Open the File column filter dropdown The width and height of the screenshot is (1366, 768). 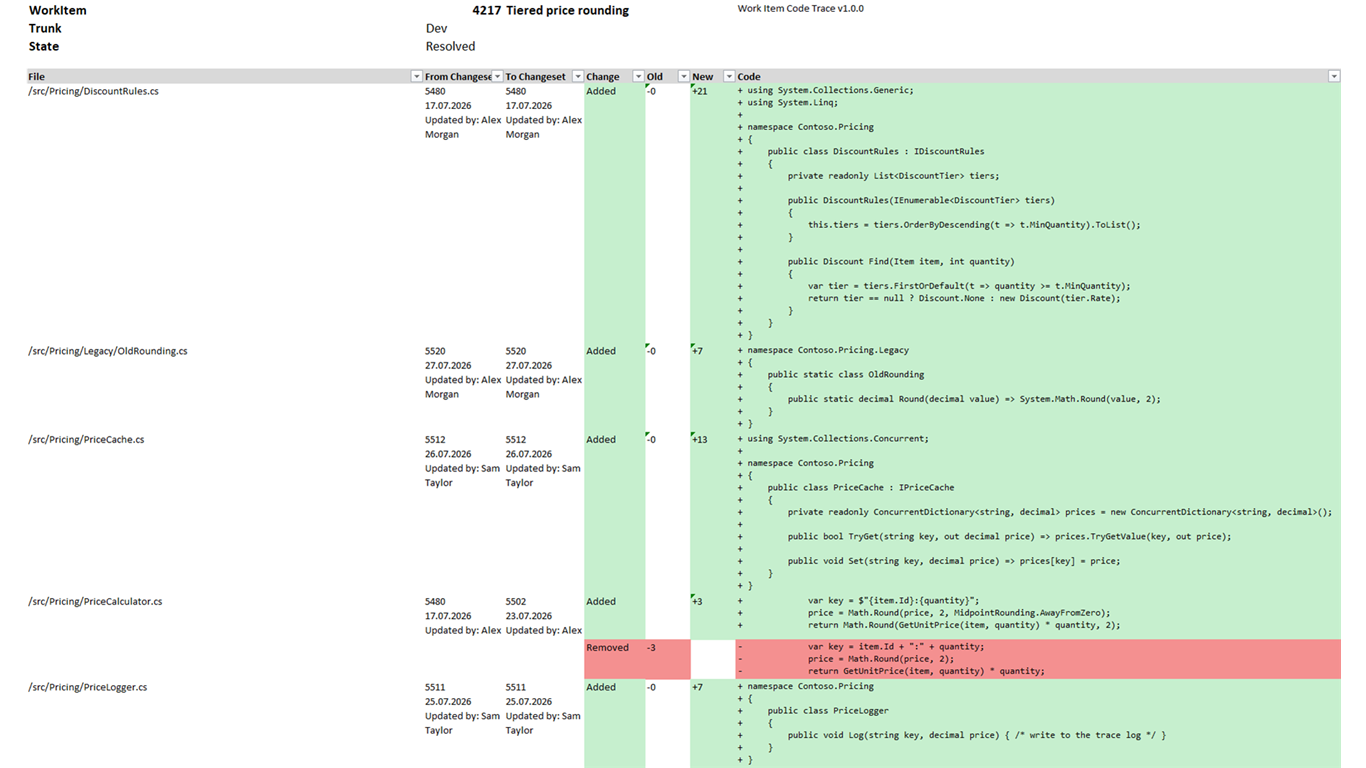click(417, 77)
